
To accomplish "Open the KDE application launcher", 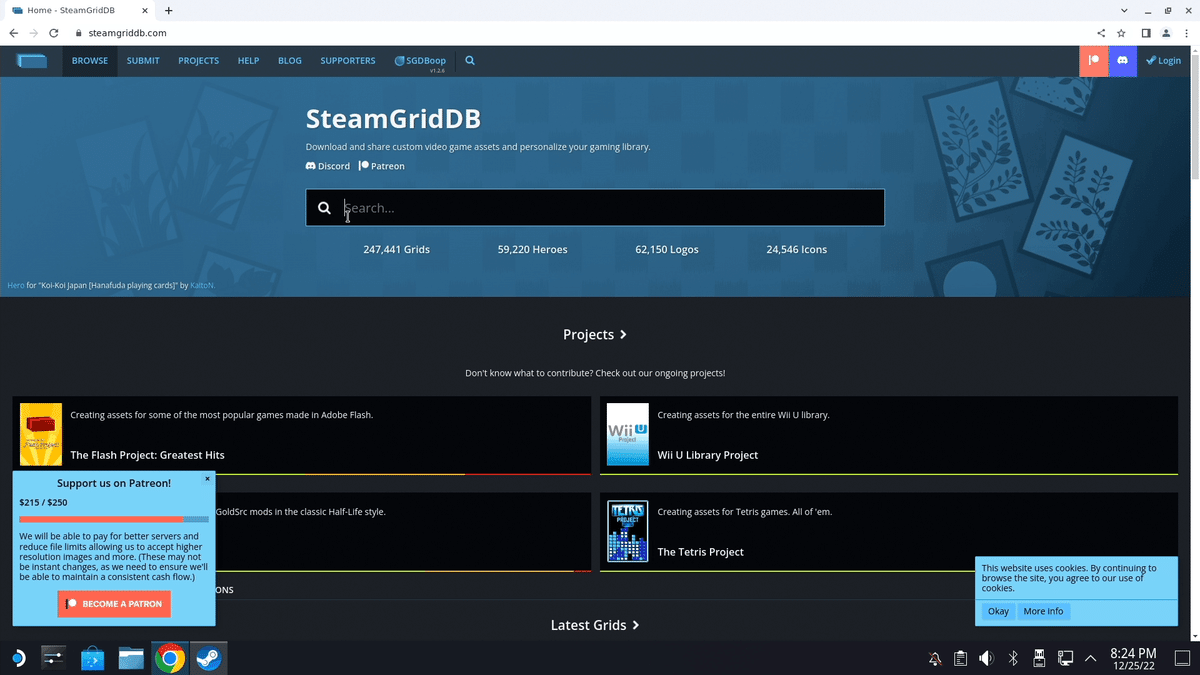I will click(18, 658).
